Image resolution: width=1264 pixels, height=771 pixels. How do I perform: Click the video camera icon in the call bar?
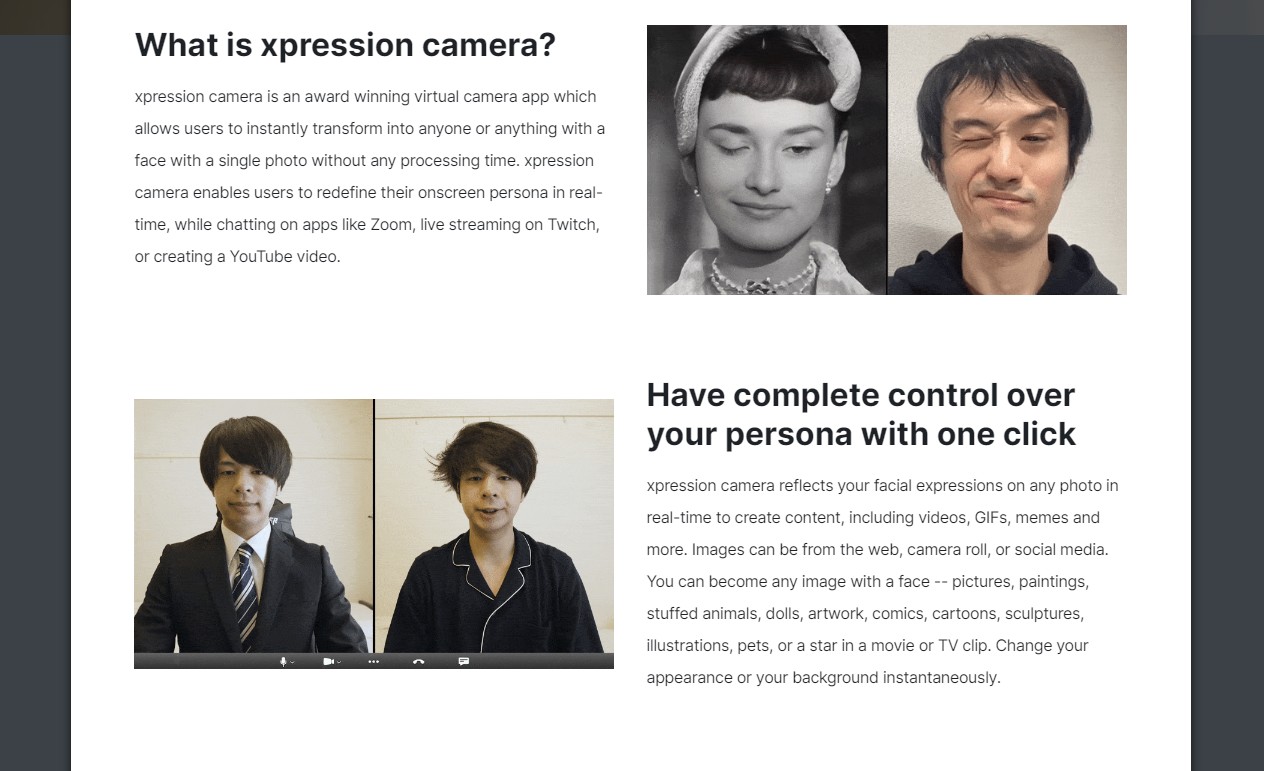pyautogui.click(x=328, y=661)
